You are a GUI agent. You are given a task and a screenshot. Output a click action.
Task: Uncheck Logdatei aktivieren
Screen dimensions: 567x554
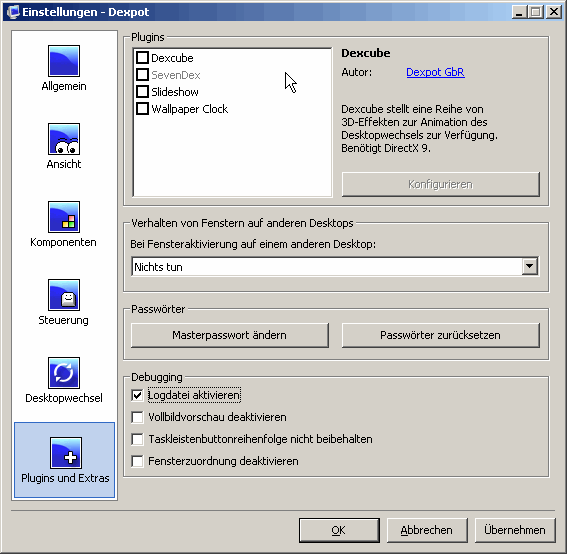tap(137, 395)
